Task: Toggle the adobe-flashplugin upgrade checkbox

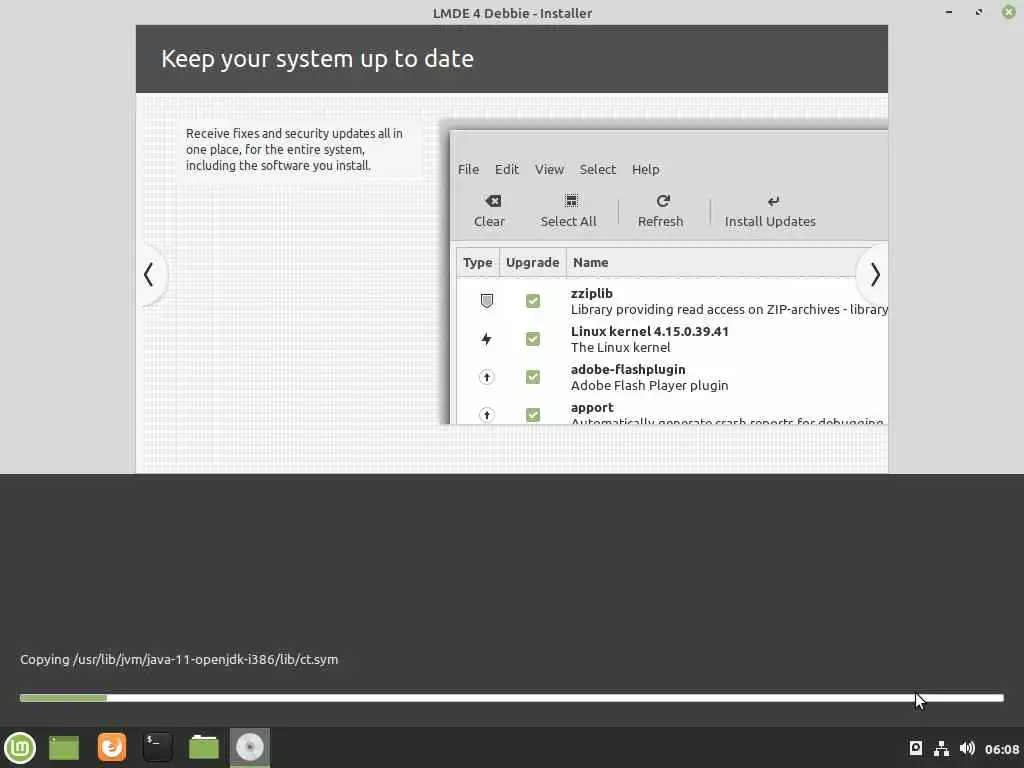Action: click(533, 377)
